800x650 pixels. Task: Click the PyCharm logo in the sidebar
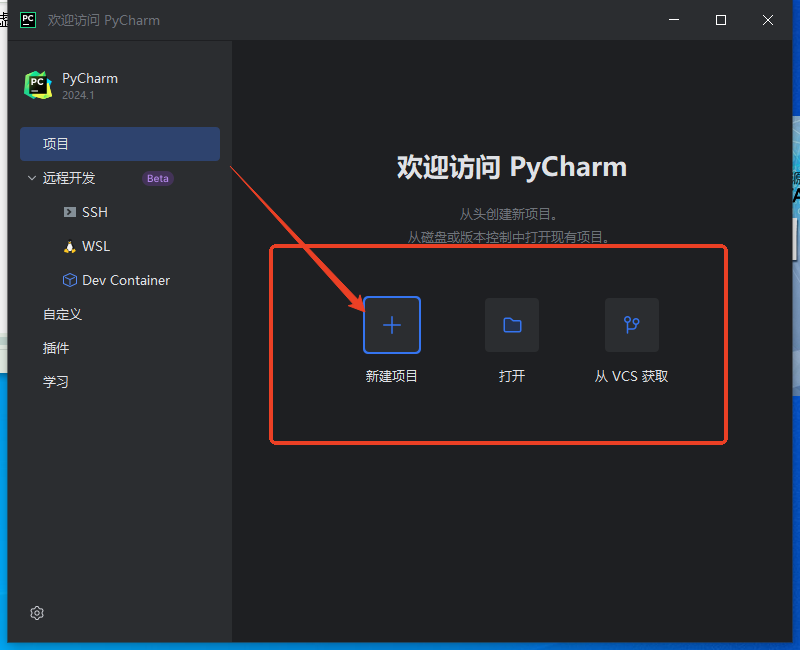pyautogui.click(x=38, y=85)
